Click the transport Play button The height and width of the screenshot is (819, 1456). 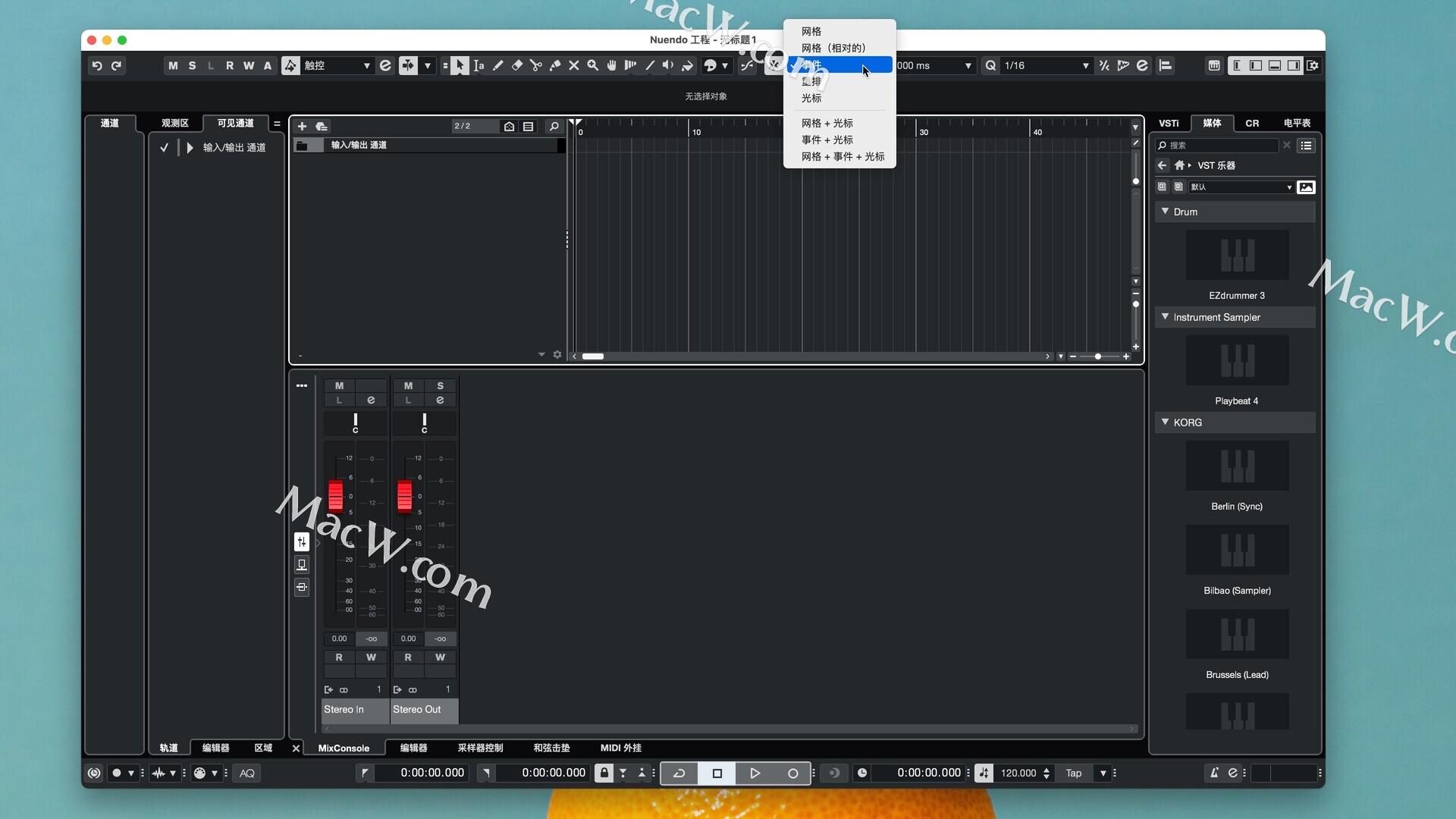click(x=755, y=773)
